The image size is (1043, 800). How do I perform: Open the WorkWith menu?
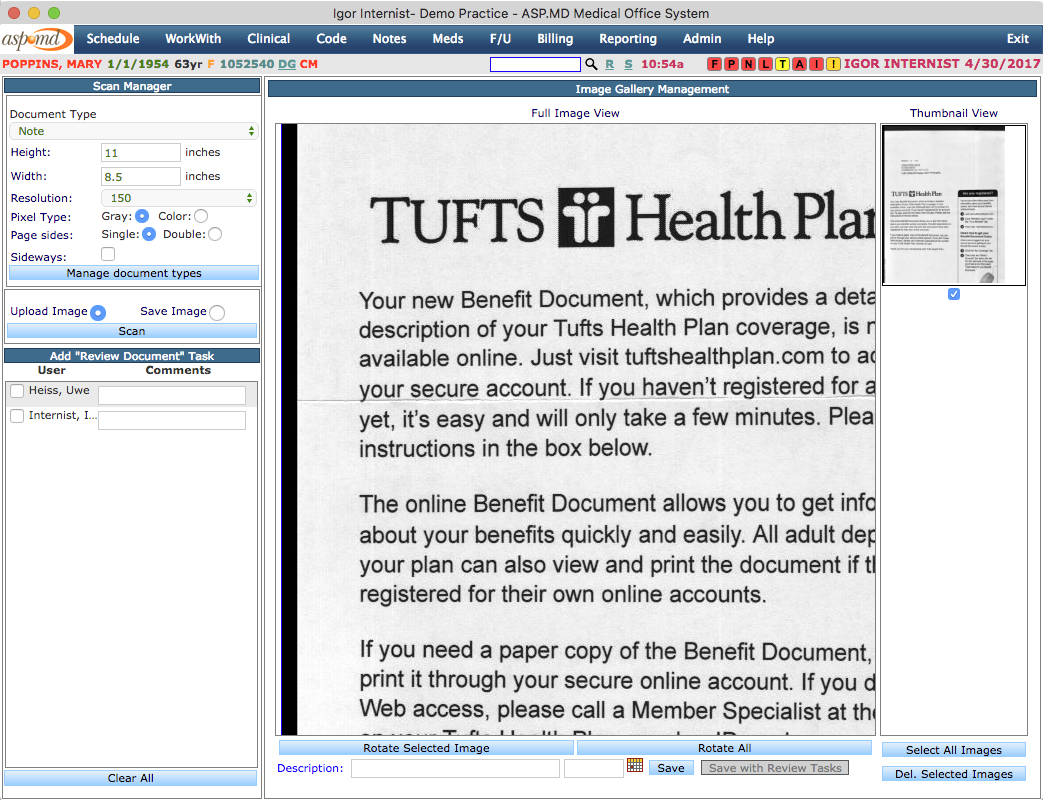(x=193, y=39)
